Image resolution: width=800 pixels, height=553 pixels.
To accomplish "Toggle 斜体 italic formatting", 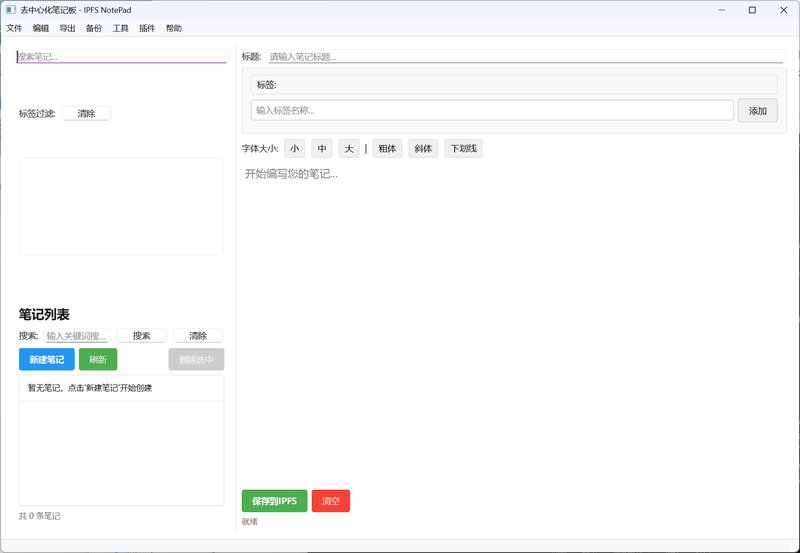I will (423, 148).
